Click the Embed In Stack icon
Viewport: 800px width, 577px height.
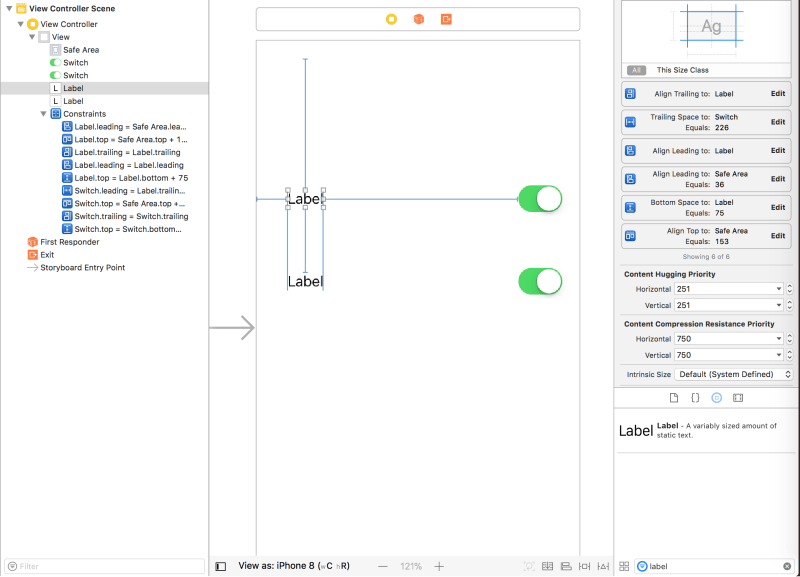(548, 566)
